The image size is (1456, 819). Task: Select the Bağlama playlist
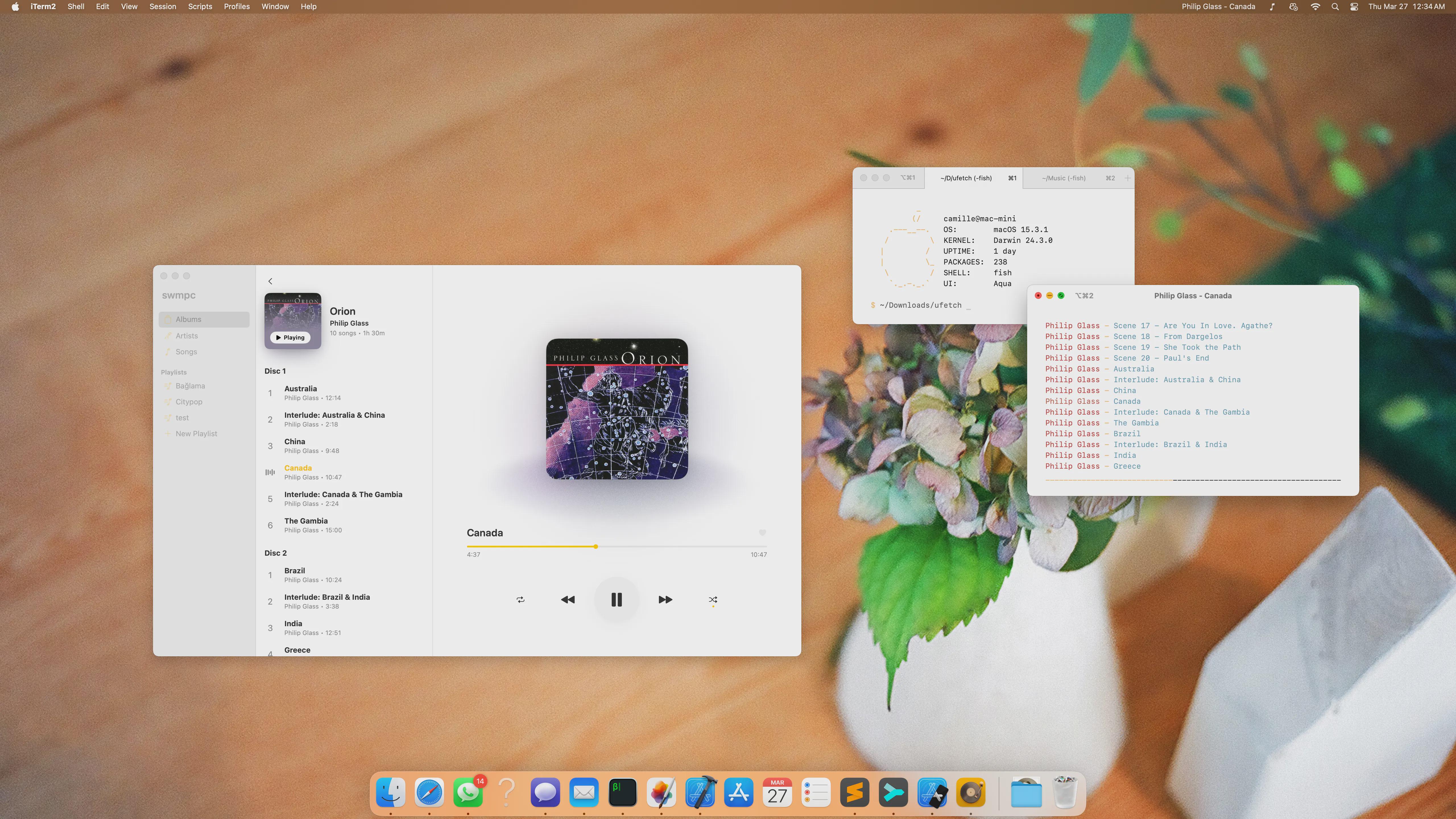(190, 386)
